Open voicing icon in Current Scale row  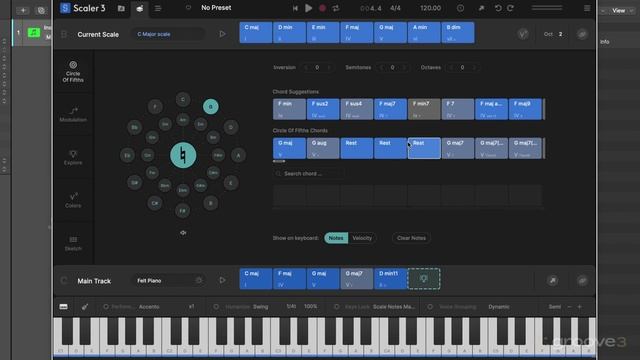(x=523, y=34)
